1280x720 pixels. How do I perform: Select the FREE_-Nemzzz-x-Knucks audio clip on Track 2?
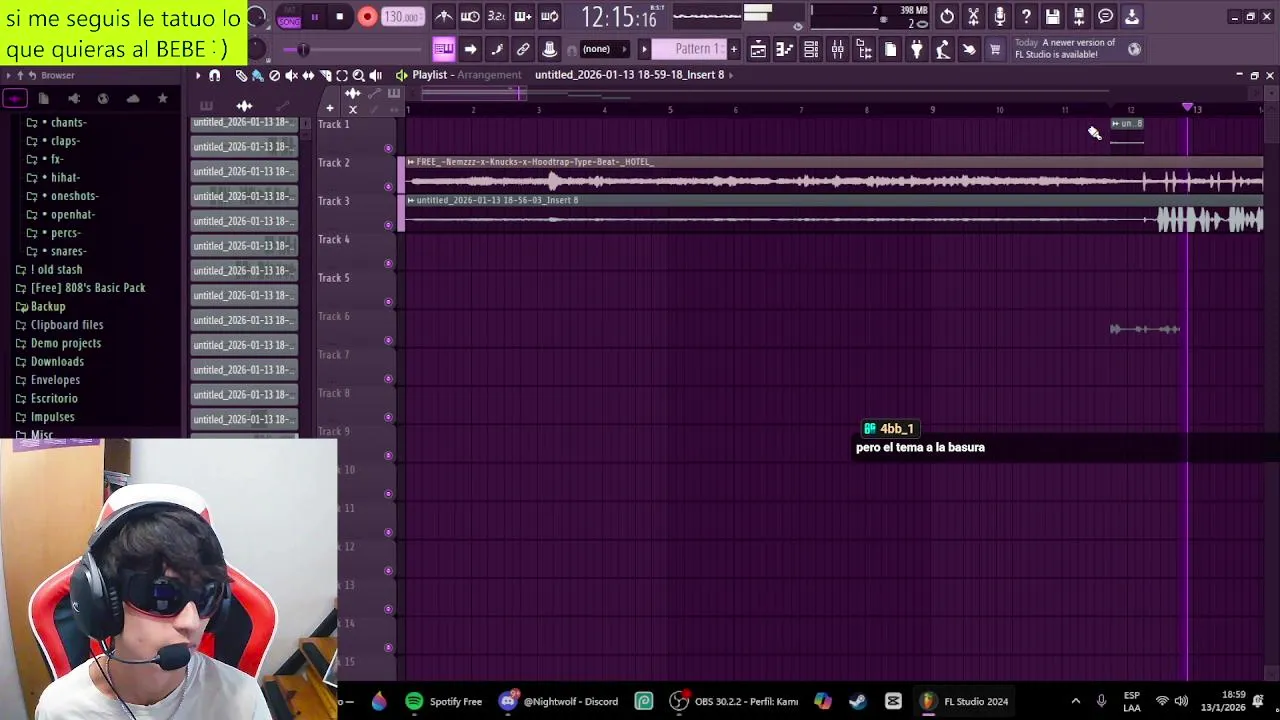834,174
